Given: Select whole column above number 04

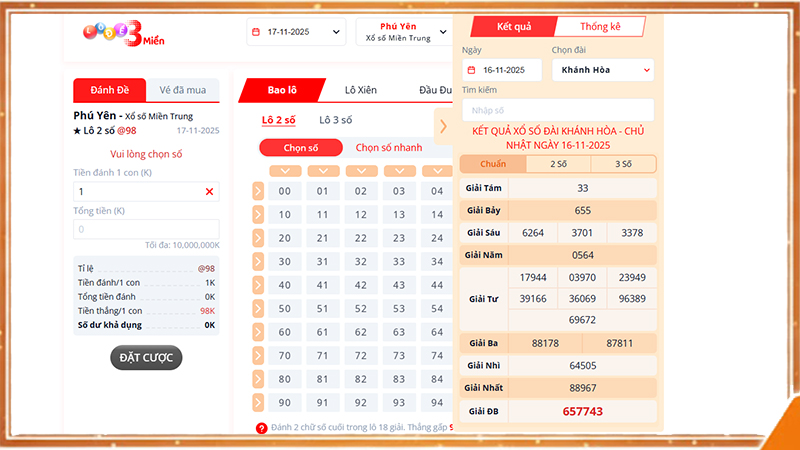Looking at the screenshot, I should point(437,171).
